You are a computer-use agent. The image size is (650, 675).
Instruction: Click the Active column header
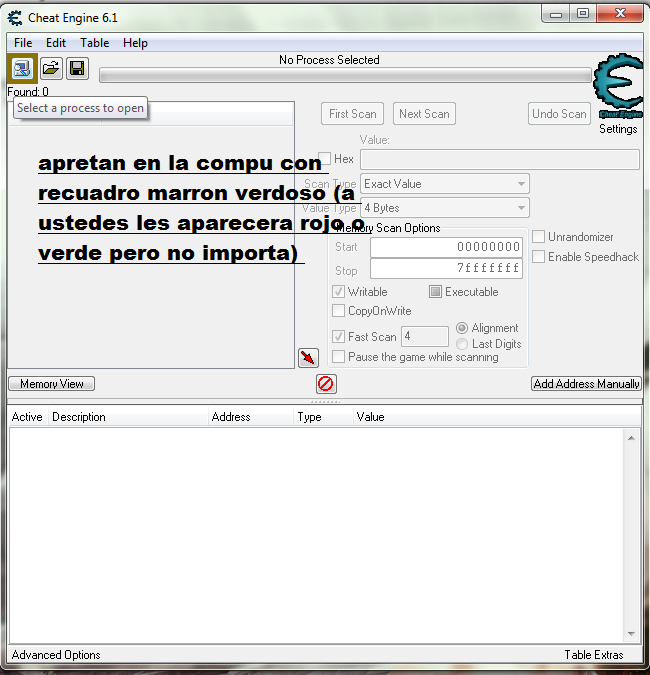point(28,417)
